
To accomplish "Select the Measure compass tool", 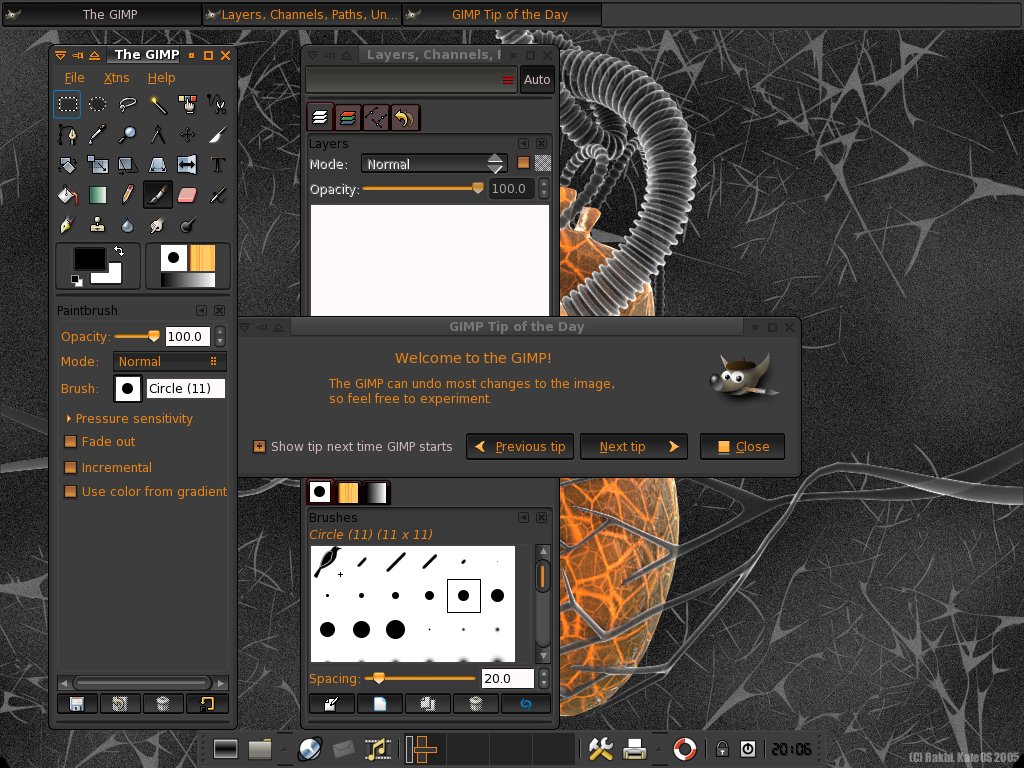I will point(157,135).
